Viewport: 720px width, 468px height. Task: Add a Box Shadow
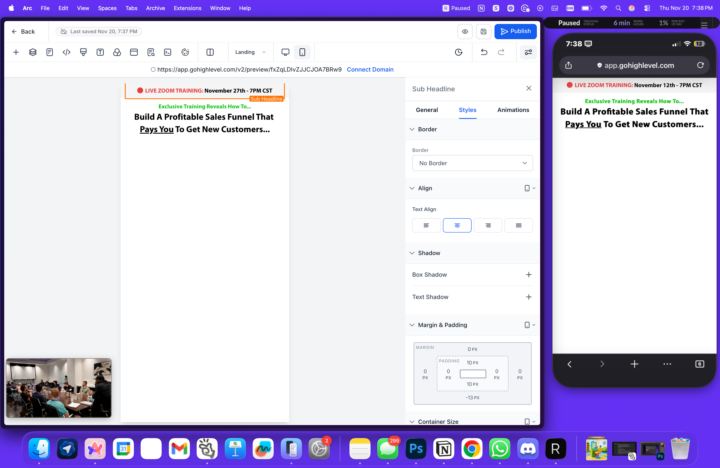point(529,275)
